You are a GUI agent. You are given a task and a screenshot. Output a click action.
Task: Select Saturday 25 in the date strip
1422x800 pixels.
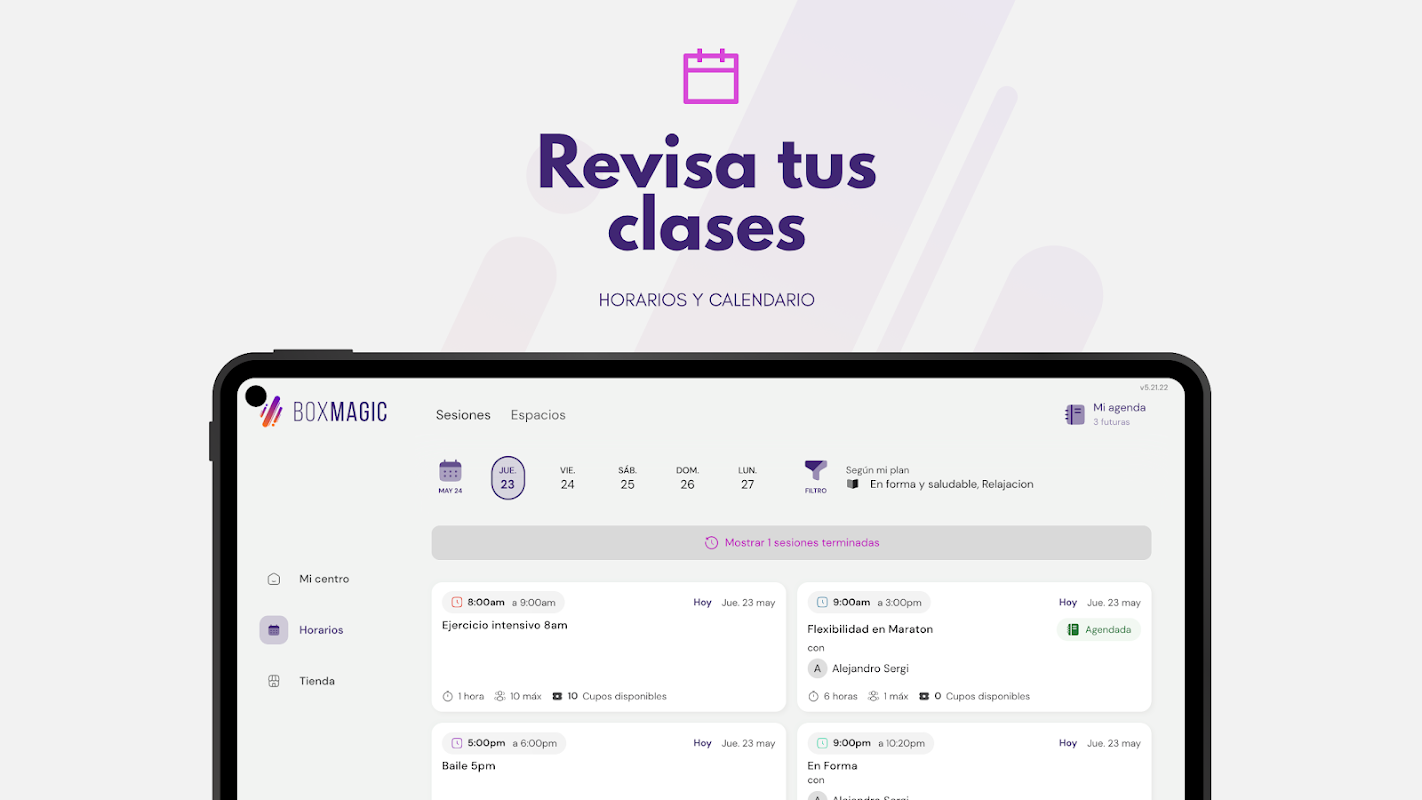[627, 478]
